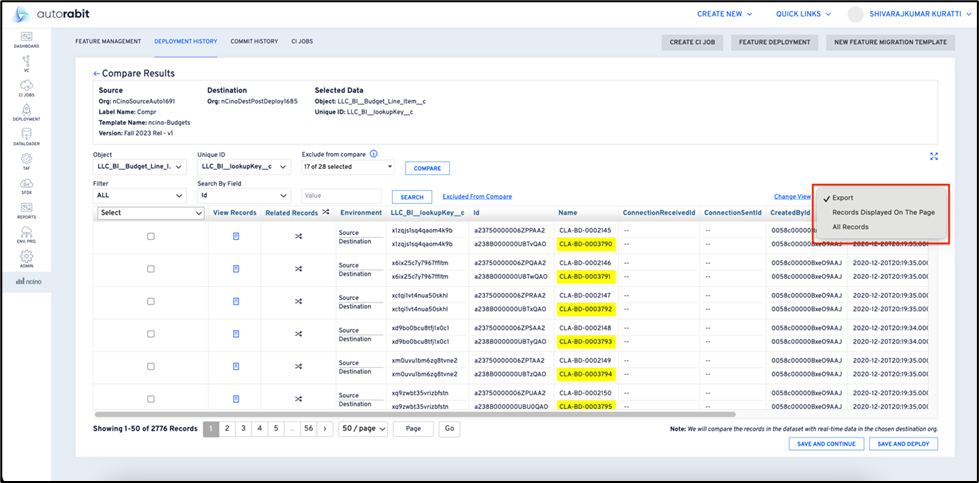The width and height of the screenshot is (979, 483).
Task: Open the Excluded From Compare link
Action: [477, 197]
